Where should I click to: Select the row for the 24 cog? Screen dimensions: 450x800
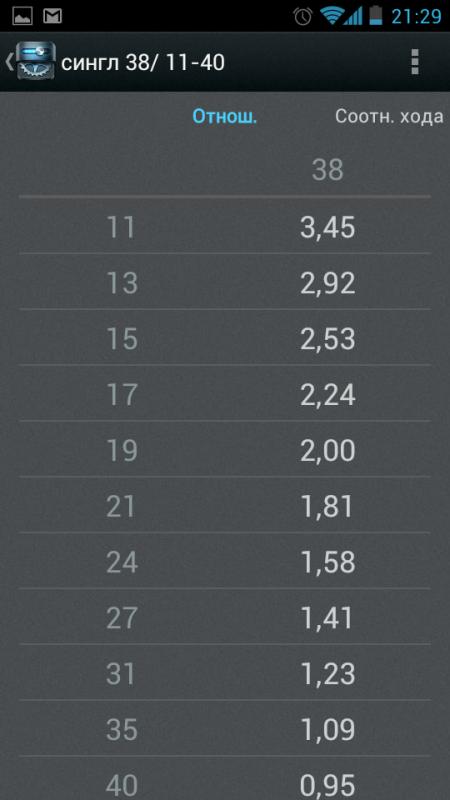coord(224,561)
